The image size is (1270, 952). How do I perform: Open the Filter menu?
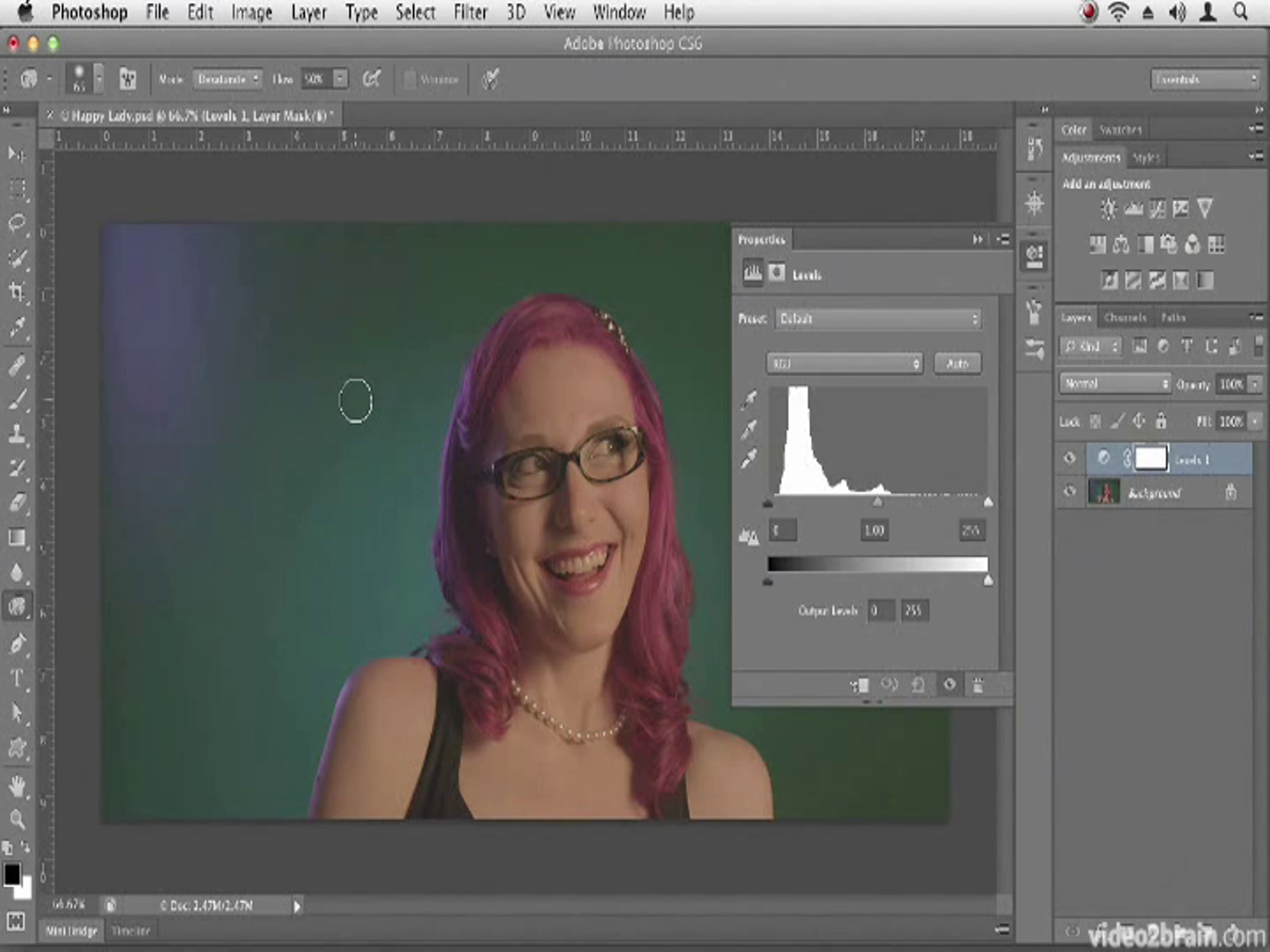tap(470, 12)
